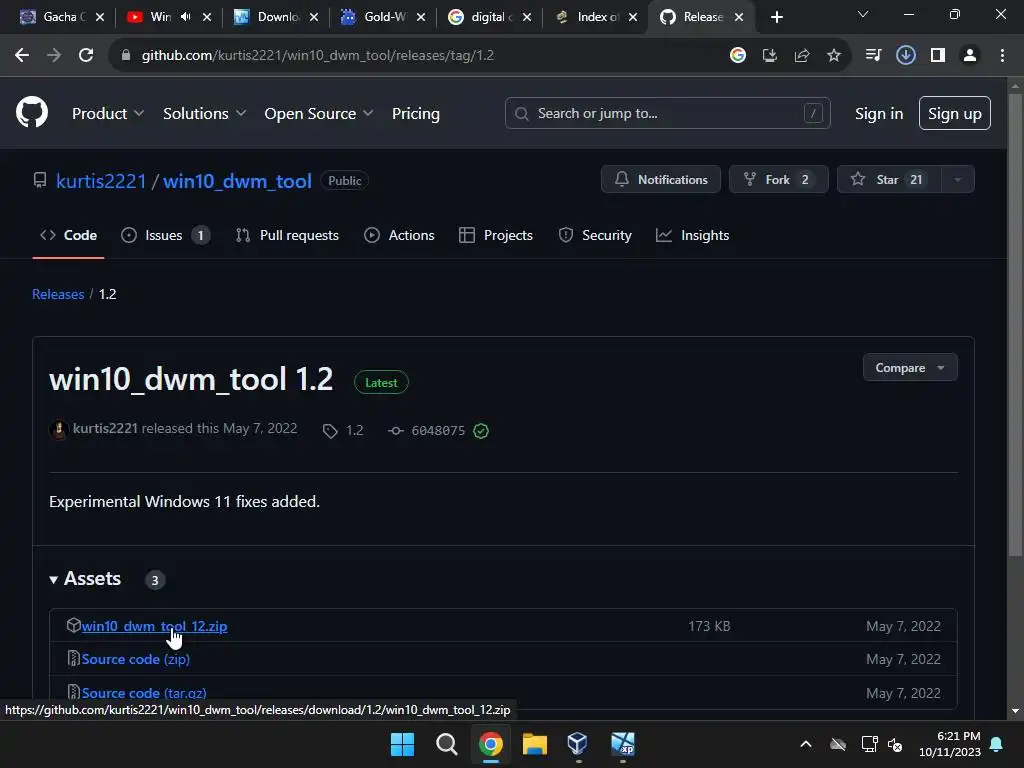Viewport: 1024px width, 768px height.
Task: Open a new browser tab
Action: pos(776,17)
